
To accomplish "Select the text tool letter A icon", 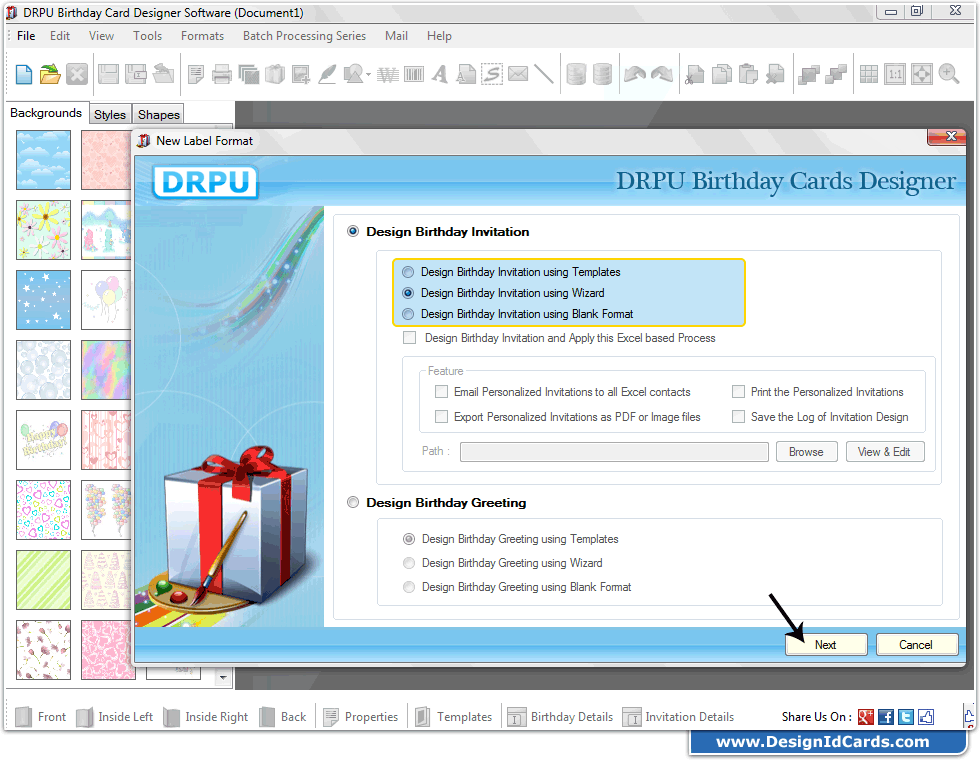I will (x=440, y=74).
